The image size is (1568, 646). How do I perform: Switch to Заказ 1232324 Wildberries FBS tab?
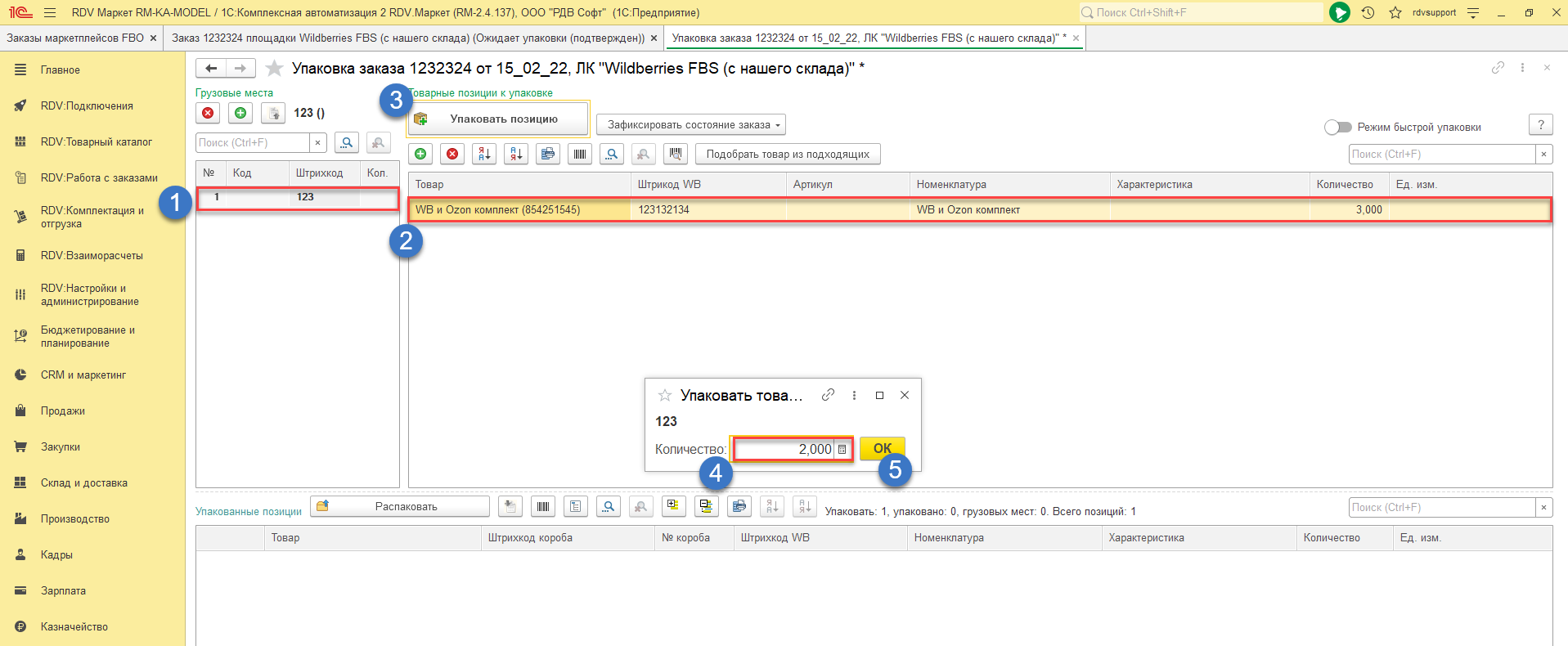pyautogui.click(x=408, y=38)
